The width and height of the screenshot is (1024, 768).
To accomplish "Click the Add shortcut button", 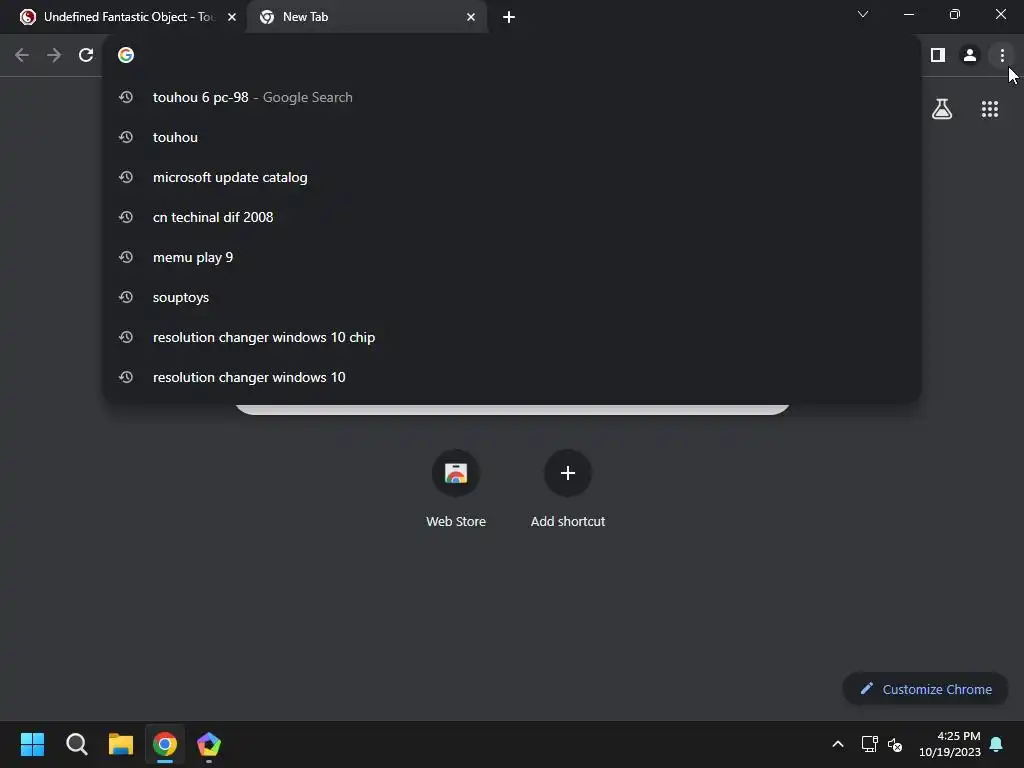I will click(568, 490).
